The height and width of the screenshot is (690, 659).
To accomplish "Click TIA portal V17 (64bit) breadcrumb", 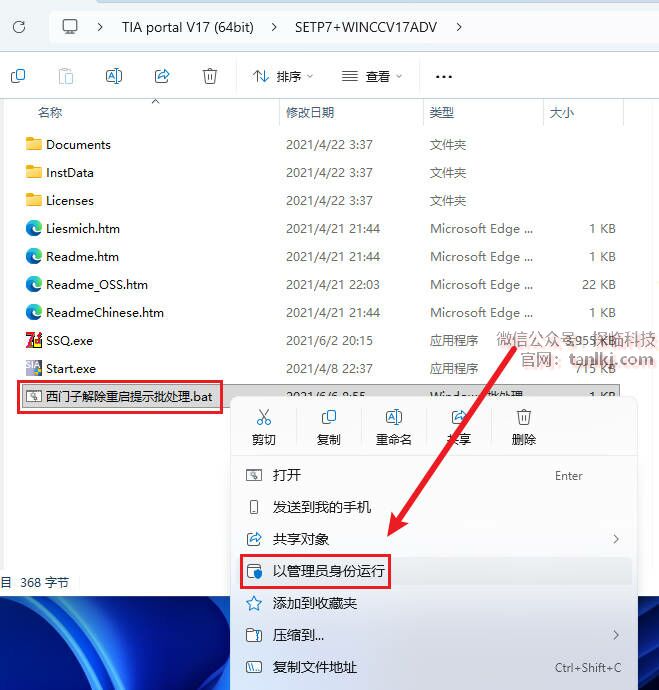I will tap(188, 27).
